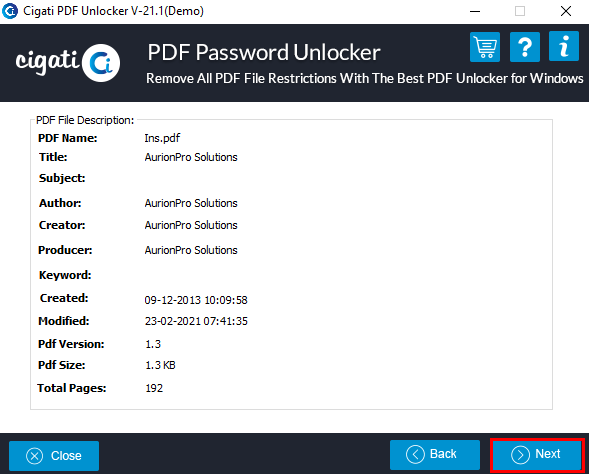
Task: Click the Close button at bottom
Action: coord(54,456)
